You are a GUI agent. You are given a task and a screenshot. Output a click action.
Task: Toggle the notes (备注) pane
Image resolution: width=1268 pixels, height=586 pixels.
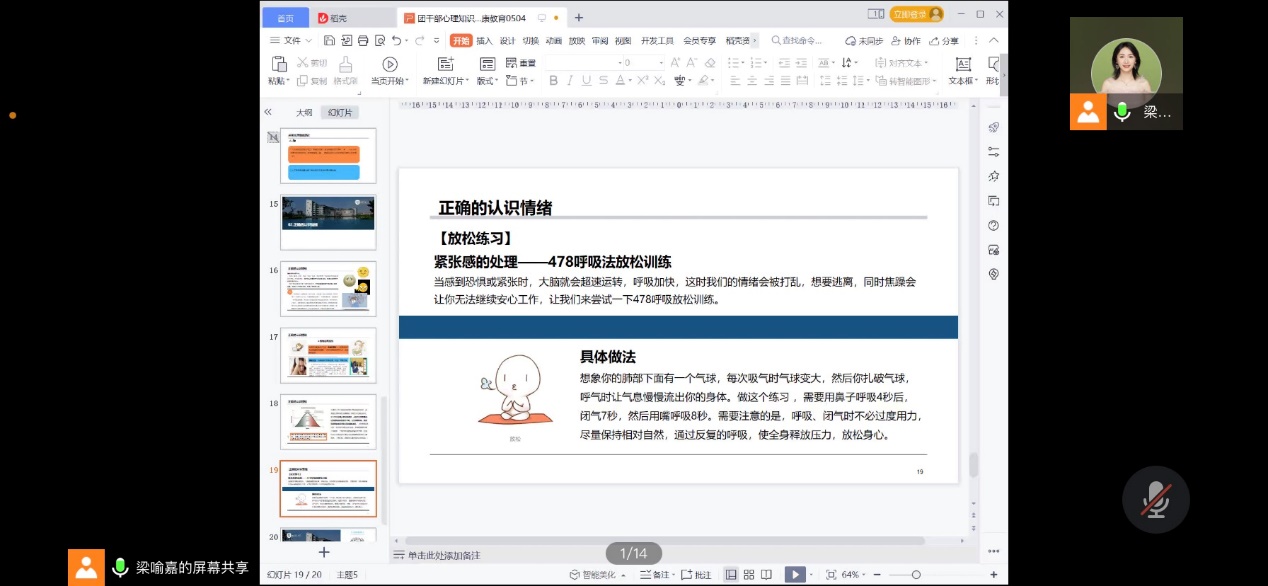click(x=655, y=575)
